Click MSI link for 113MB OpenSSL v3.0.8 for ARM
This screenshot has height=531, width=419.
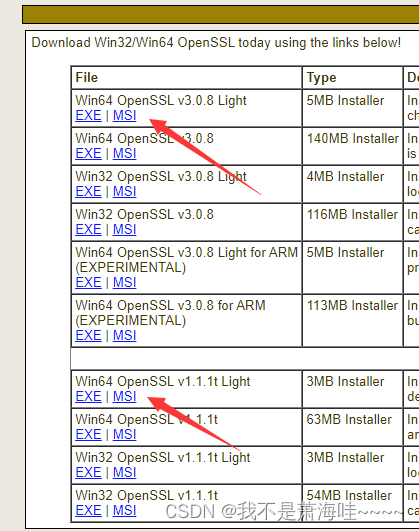[124, 335]
